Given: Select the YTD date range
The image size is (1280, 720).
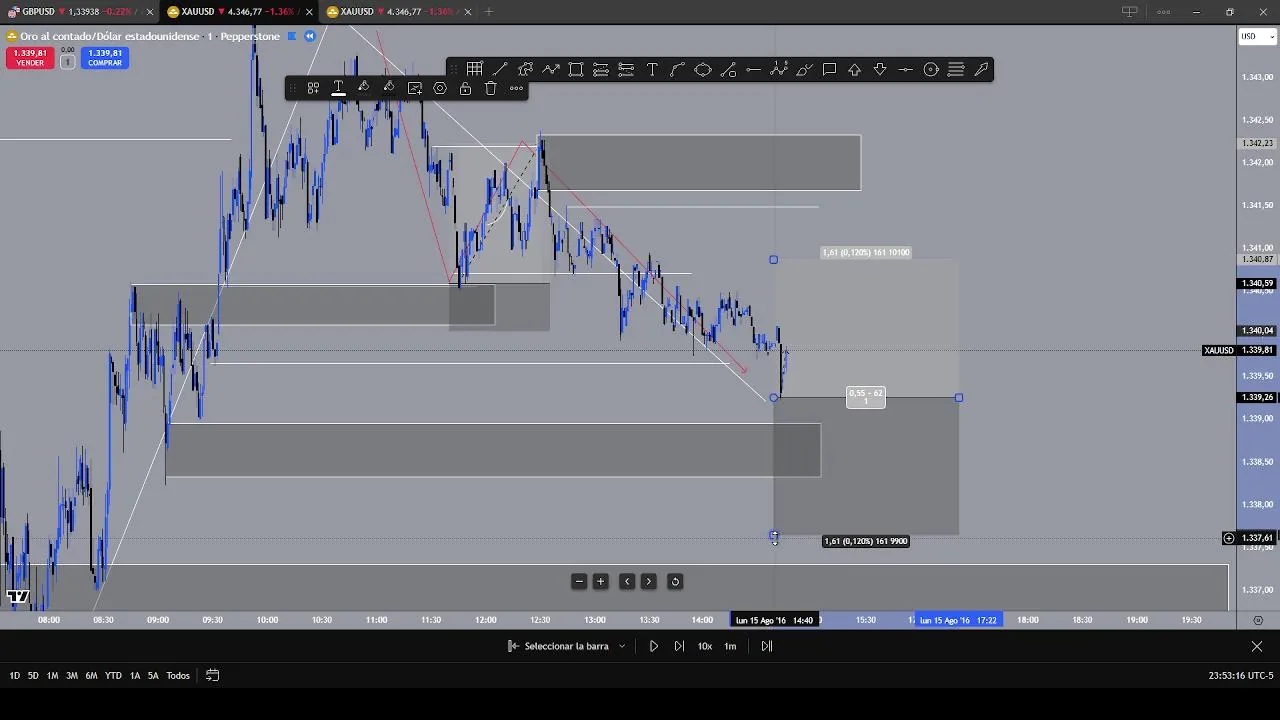Looking at the screenshot, I should (113, 676).
